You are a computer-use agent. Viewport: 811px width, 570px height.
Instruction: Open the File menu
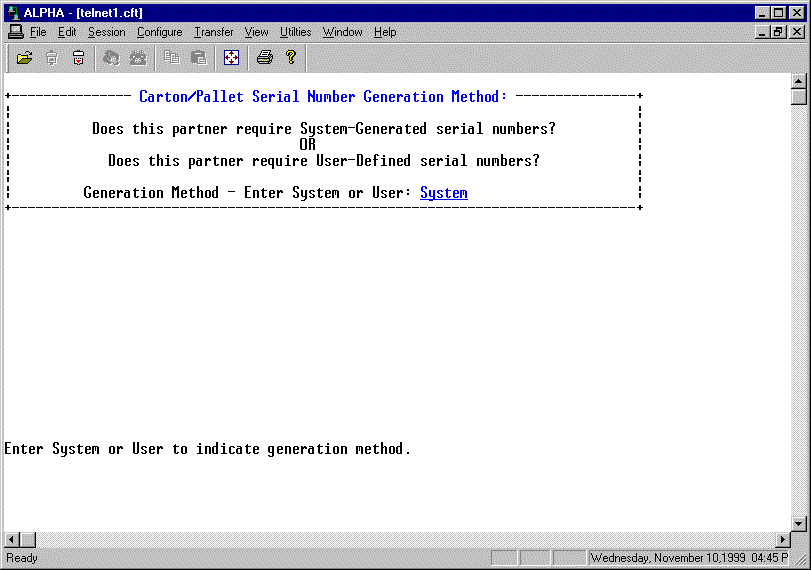coord(38,32)
